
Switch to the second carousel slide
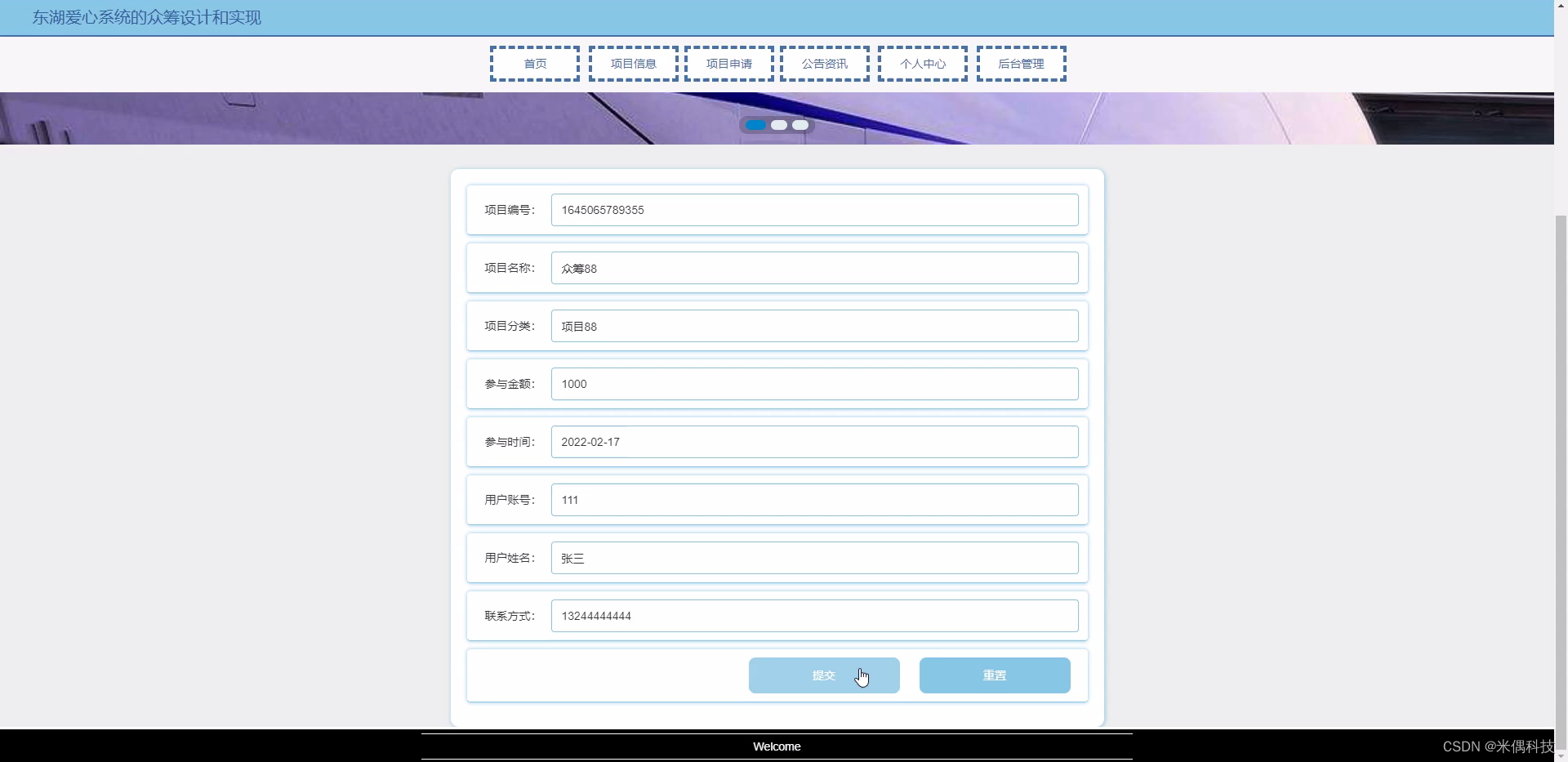(x=779, y=125)
